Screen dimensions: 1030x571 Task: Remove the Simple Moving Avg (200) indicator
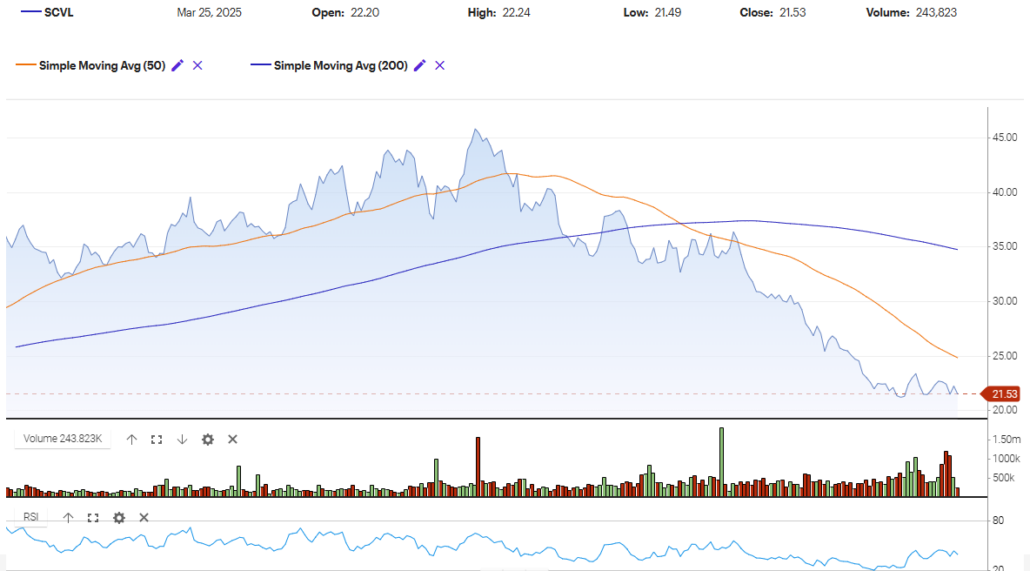pos(440,65)
